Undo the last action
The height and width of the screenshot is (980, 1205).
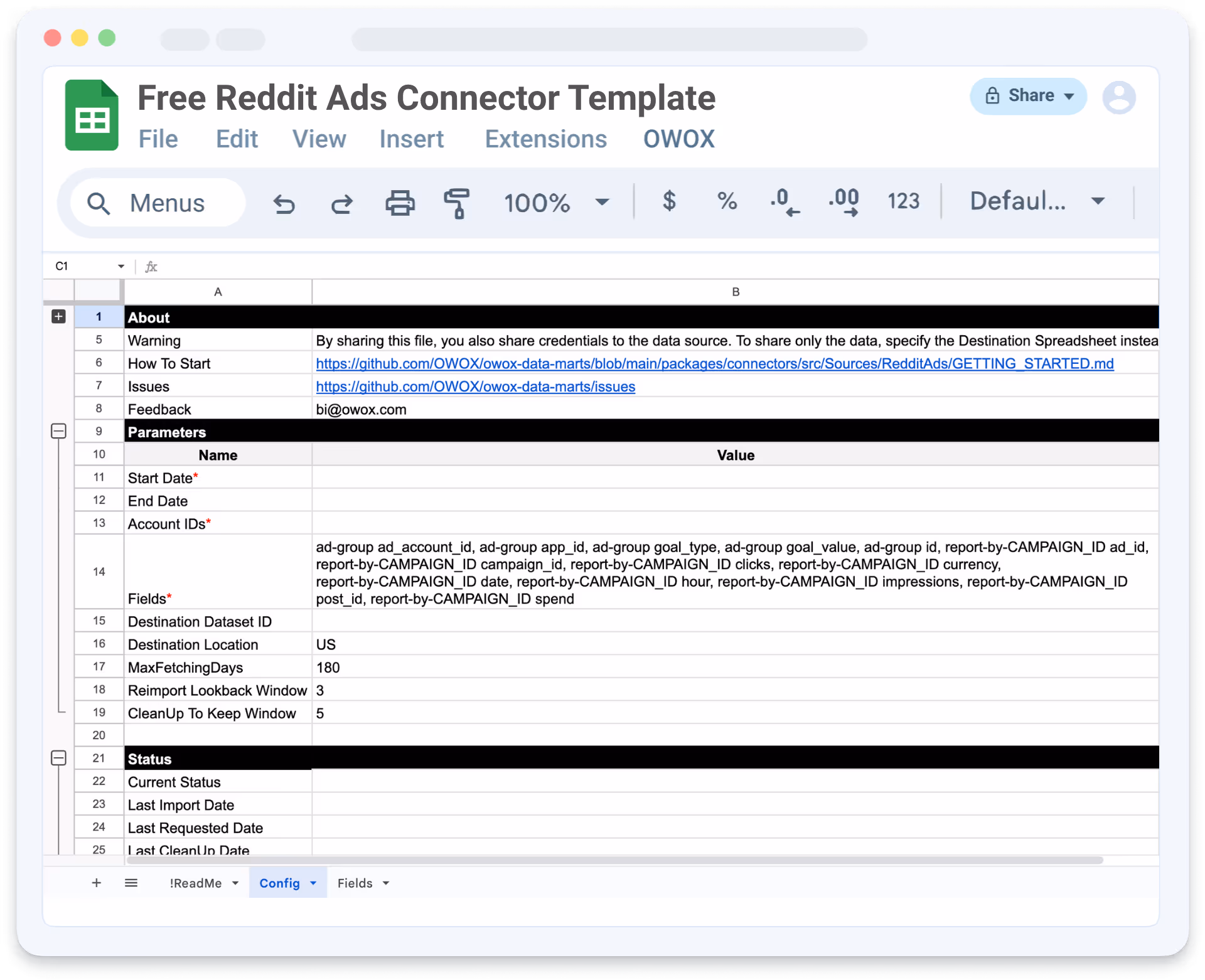point(284,203)
